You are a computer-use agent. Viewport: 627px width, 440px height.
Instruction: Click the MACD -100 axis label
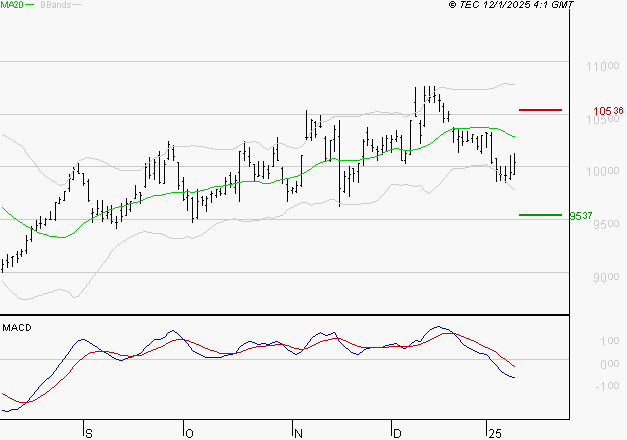pyautogui.click(x=607, y=386)
